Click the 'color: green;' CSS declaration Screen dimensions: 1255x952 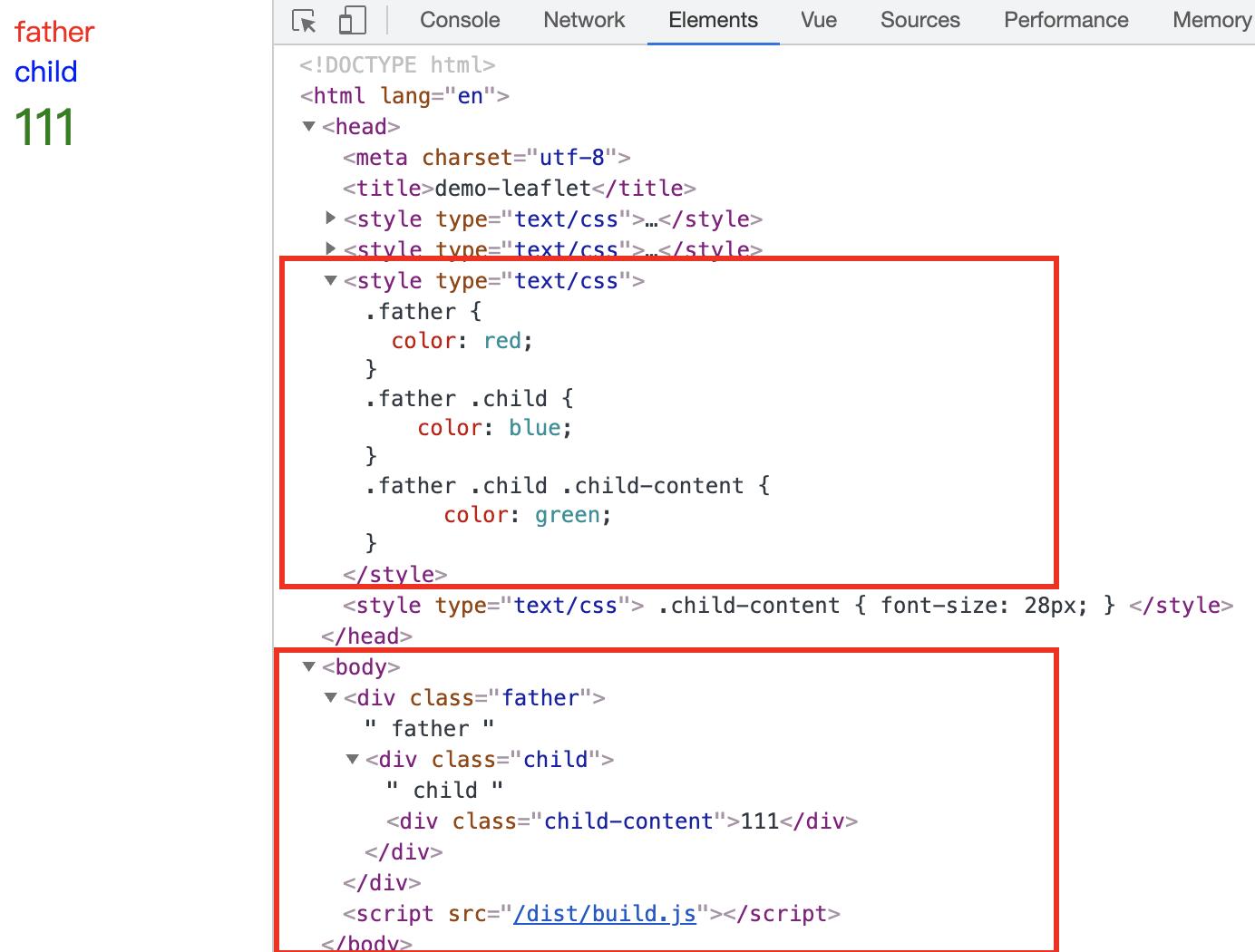point(528,515)
